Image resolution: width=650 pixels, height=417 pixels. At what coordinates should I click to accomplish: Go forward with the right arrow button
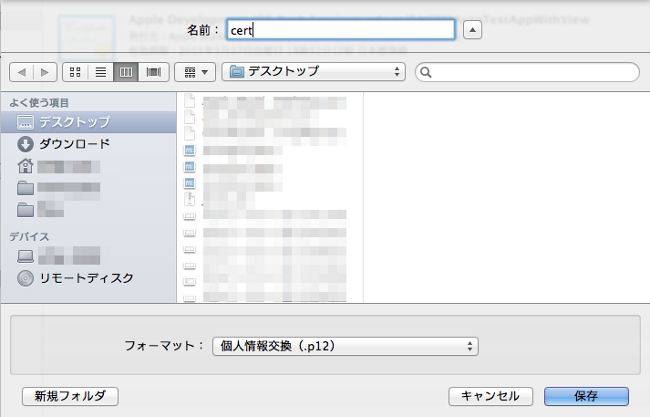[45, 72]
